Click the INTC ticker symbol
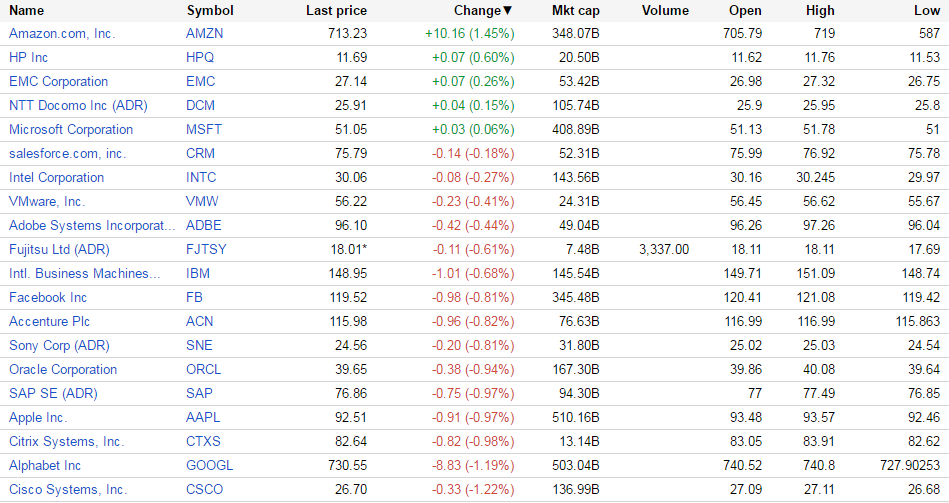The width and height of the screenshot is (949, 503). point(202,177)
